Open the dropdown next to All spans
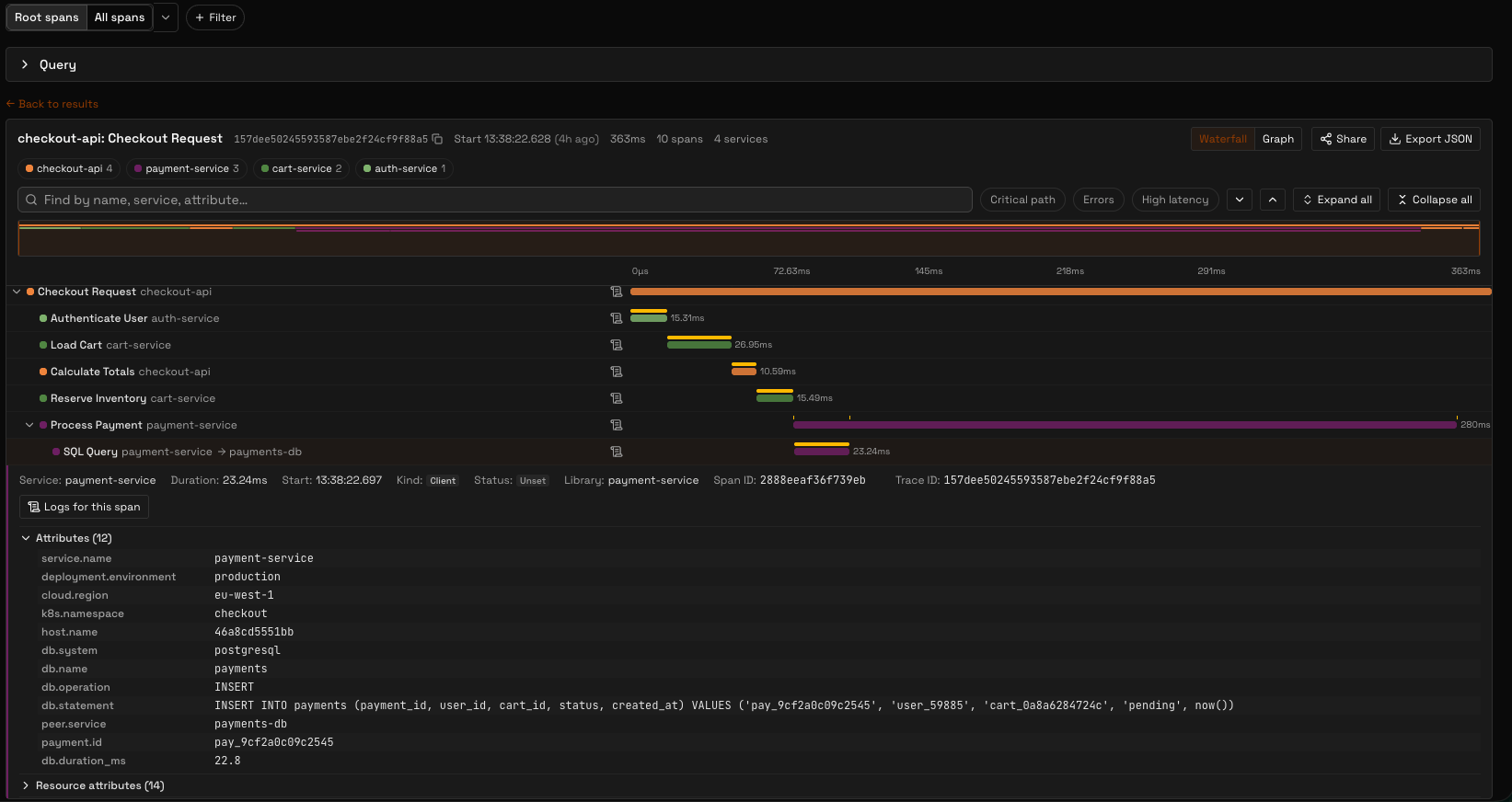Screen dimensions: 1512x802 [x=166, y=17]
